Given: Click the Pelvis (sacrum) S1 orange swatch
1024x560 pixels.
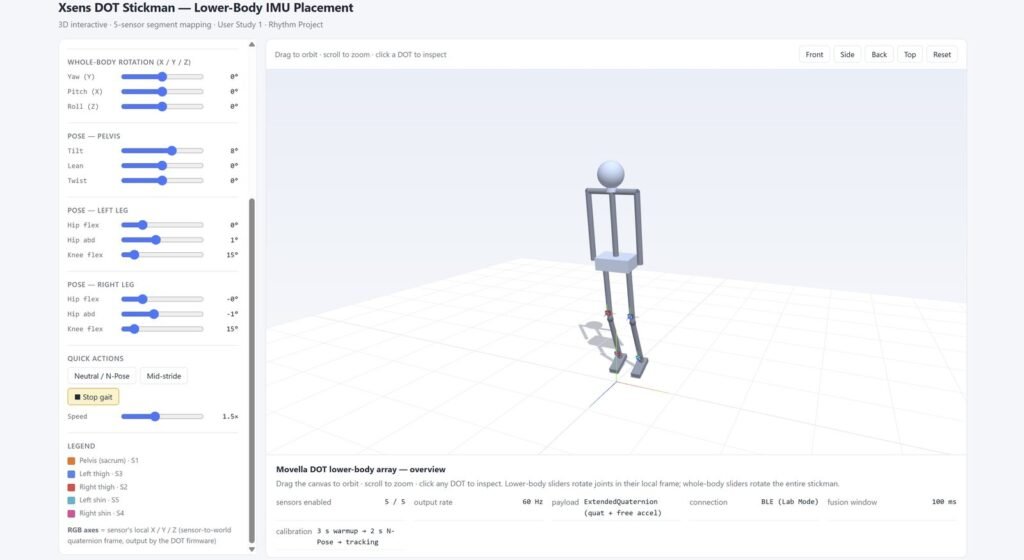Looking at the screenshot, I should 71,461.
